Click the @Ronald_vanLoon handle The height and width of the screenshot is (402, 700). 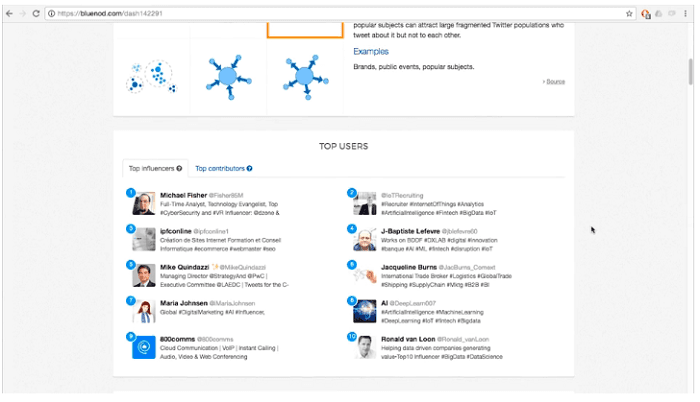[x=463, y=339]
